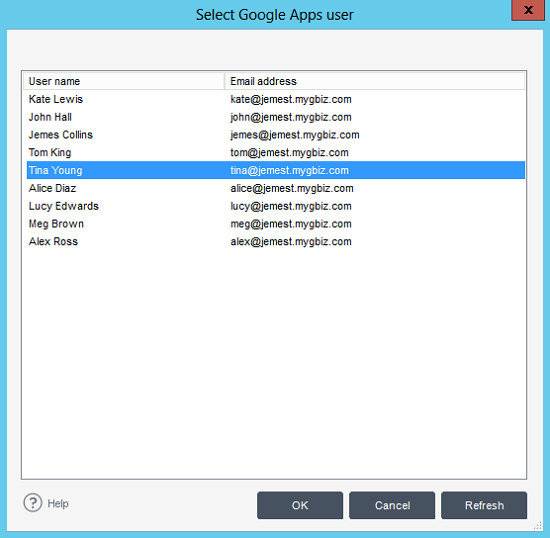Click email tina@jemest.mygbiz.com
The width and height of the screenshot is (550, 538).
(x=289, y=170)
